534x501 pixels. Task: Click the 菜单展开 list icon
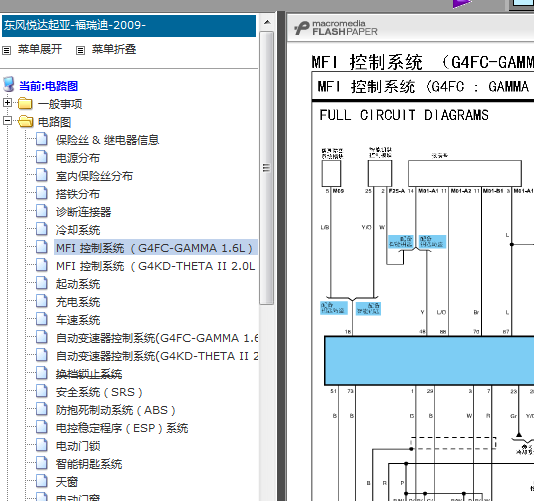[x=6, y=51]
